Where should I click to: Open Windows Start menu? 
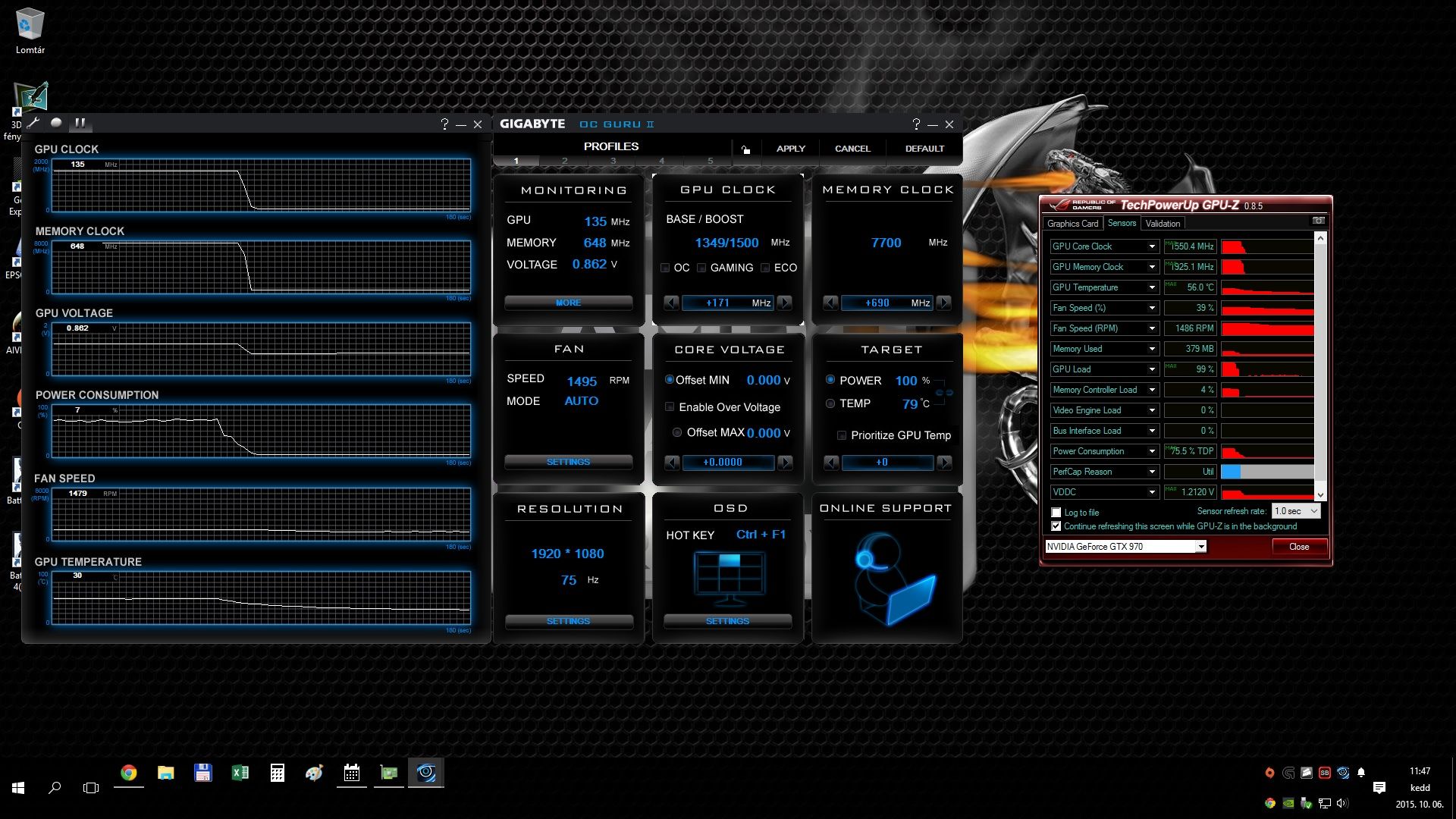coord(18,788)
